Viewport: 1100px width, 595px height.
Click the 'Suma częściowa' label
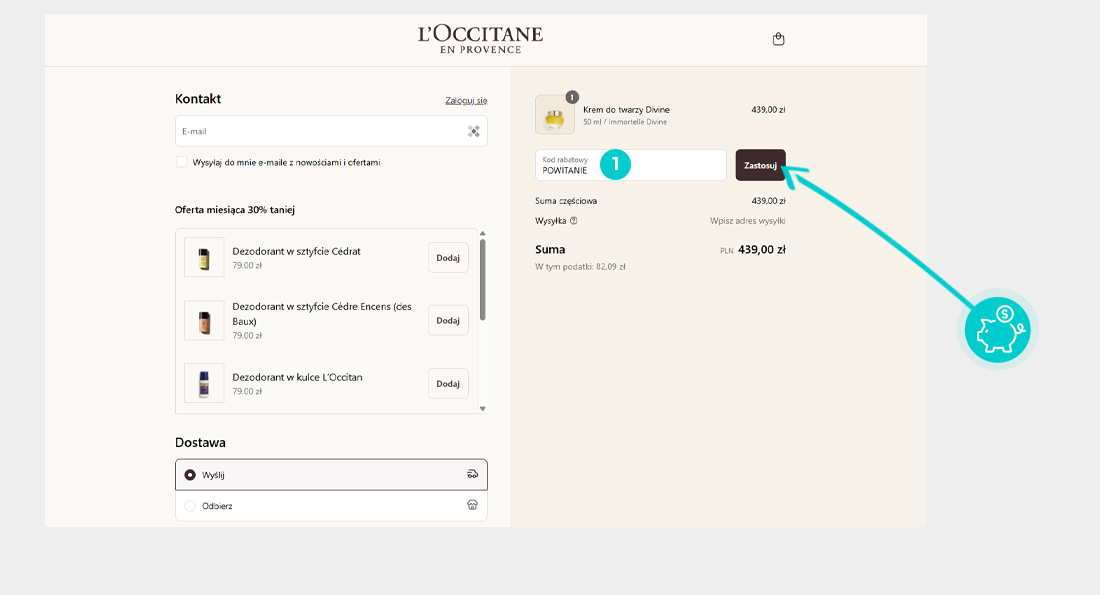pyautogui.click(x=566, y=201)
